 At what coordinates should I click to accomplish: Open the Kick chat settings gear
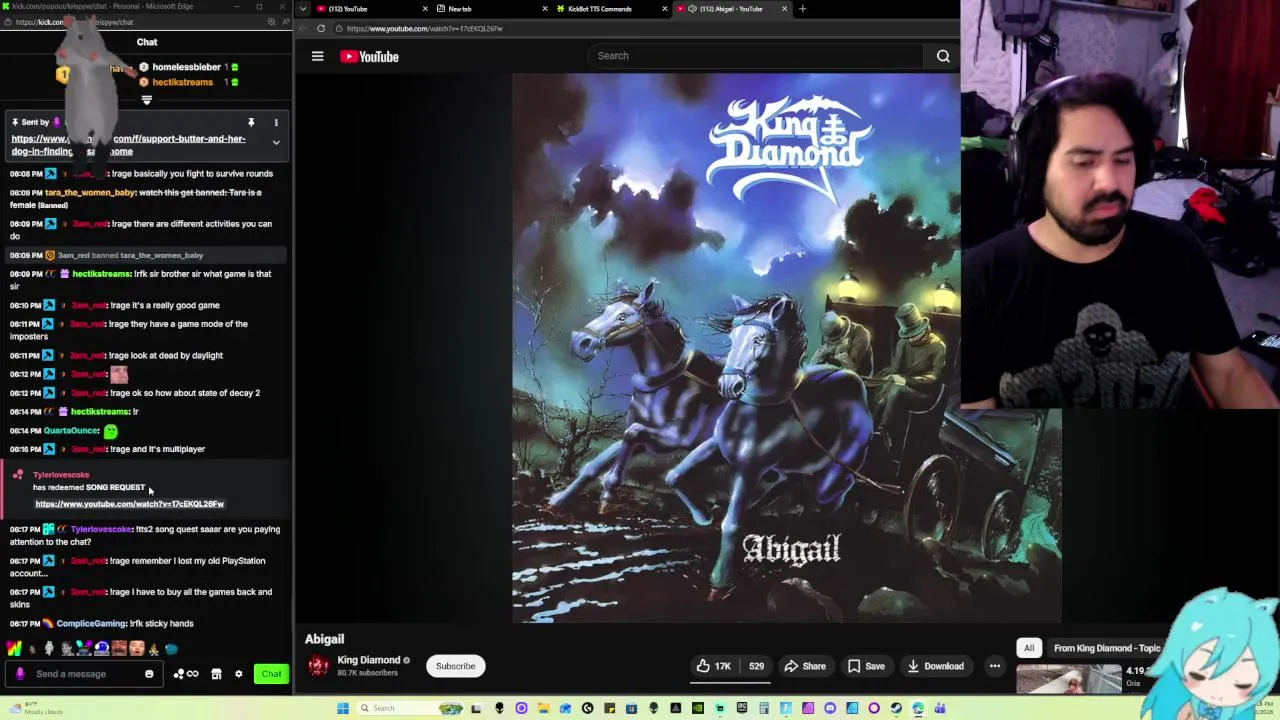[x=238, y=674]
